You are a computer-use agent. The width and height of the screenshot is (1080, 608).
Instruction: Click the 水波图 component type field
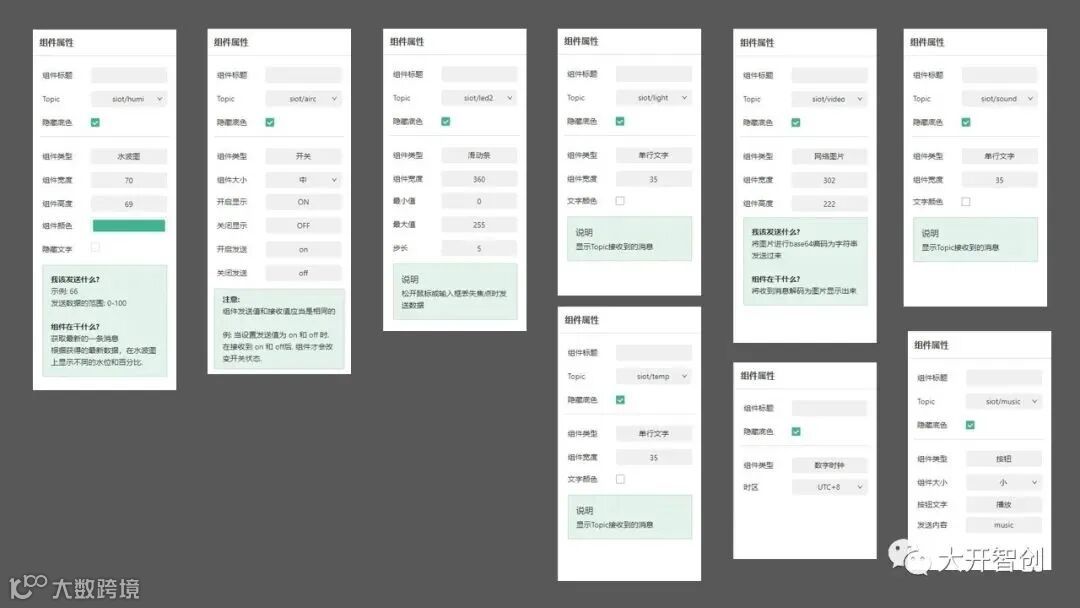[129, 156]
